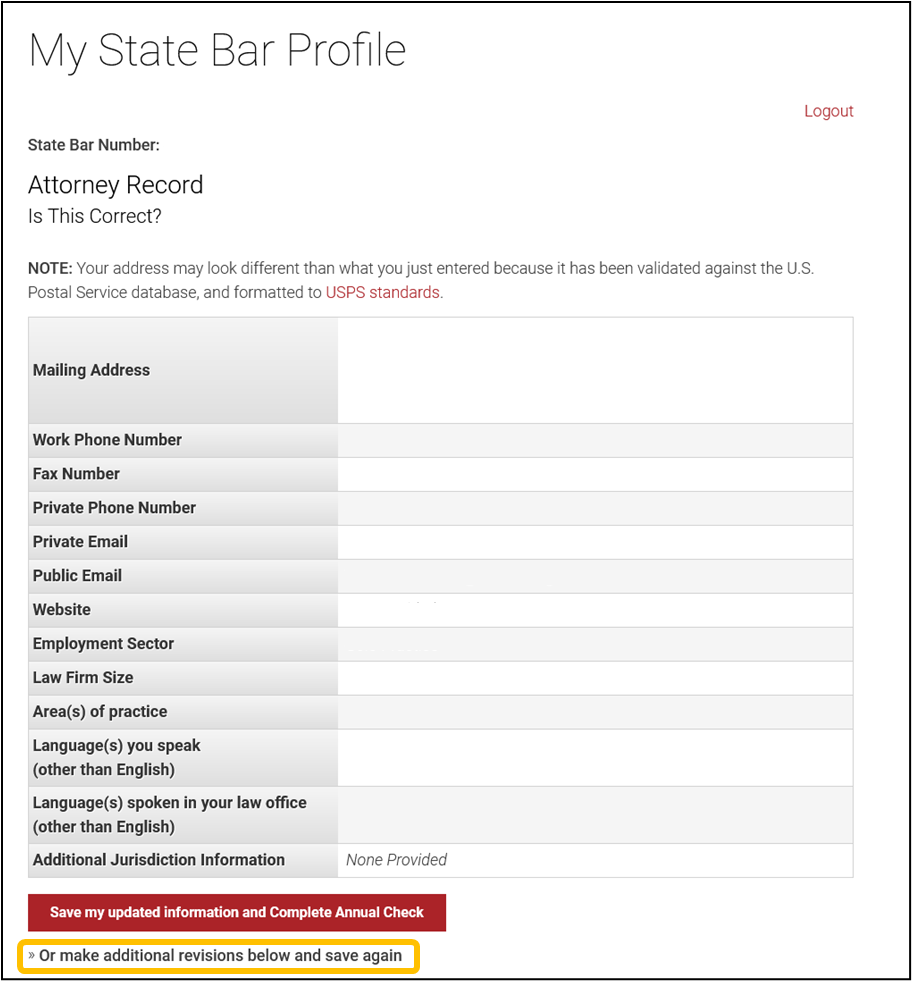Click the Mailing Address value cell
Viewport: 912px width, 981px height.
pos(594,369)
